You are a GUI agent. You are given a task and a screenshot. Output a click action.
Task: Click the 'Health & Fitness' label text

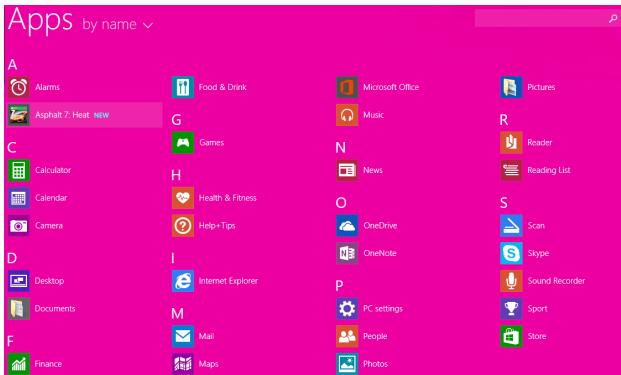(227, 198)
